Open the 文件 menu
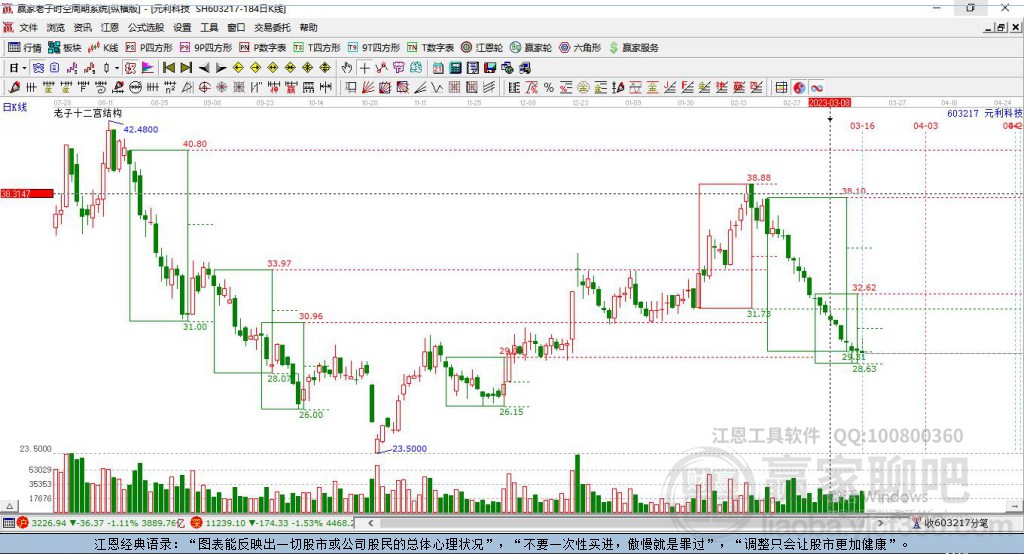1024x554 pixels. click(28, 27)
